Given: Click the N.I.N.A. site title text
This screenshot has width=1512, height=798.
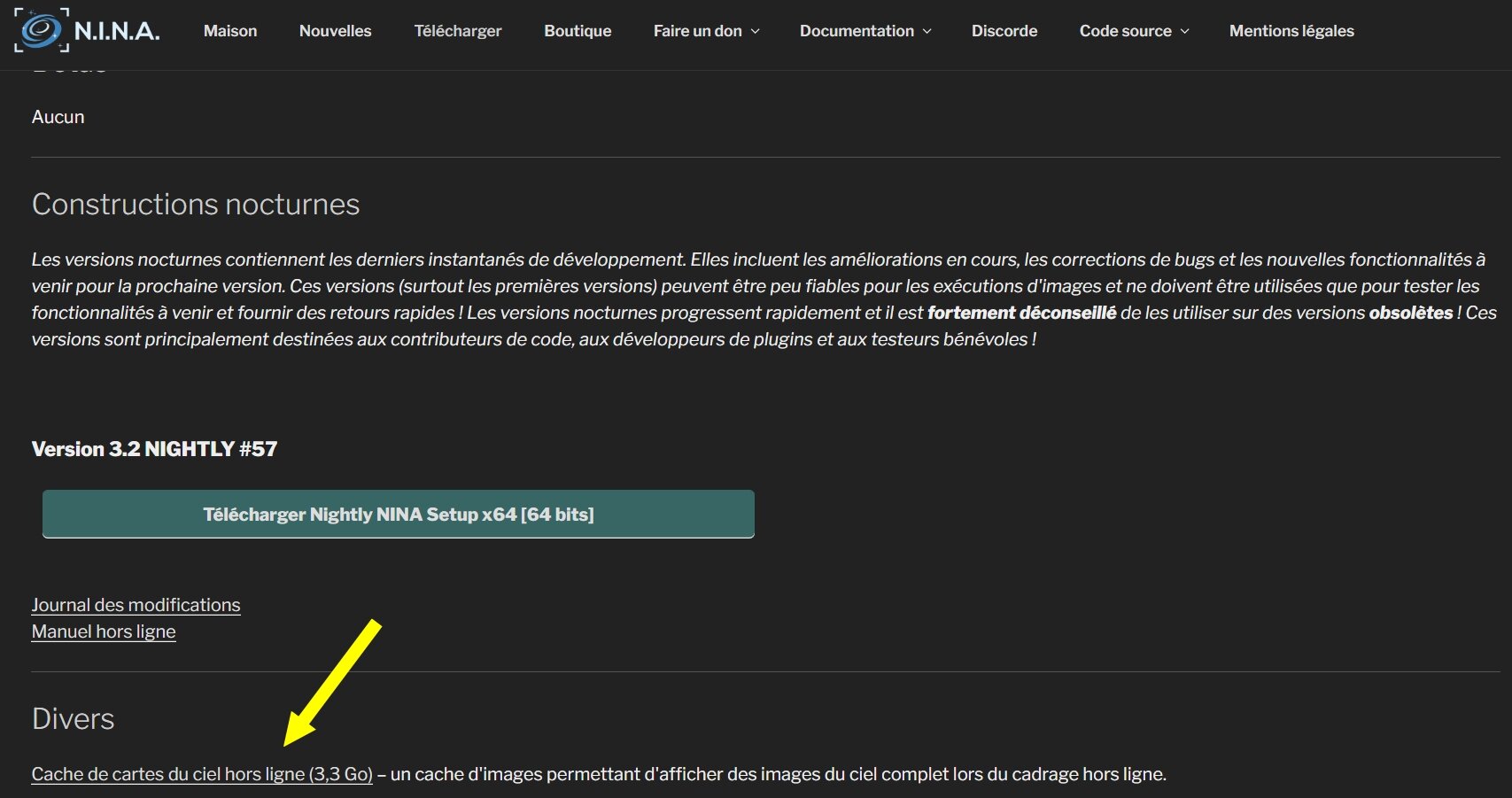Looking at the screenshot, I should click(117, 31).
